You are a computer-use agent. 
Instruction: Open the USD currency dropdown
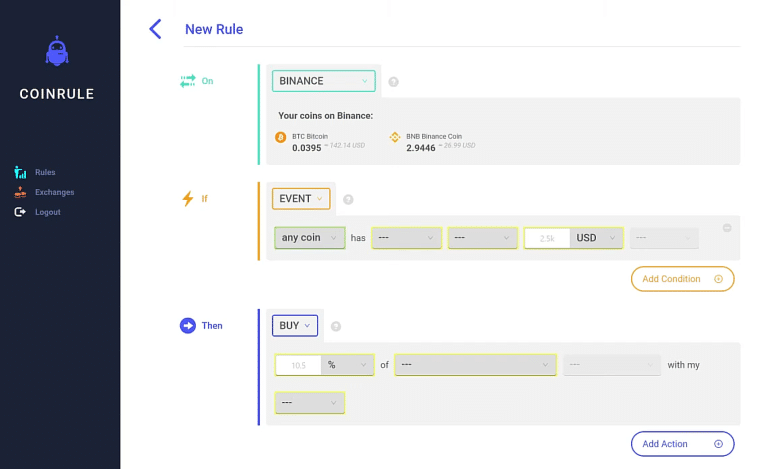pyautogui.click(x=597, y=238)
